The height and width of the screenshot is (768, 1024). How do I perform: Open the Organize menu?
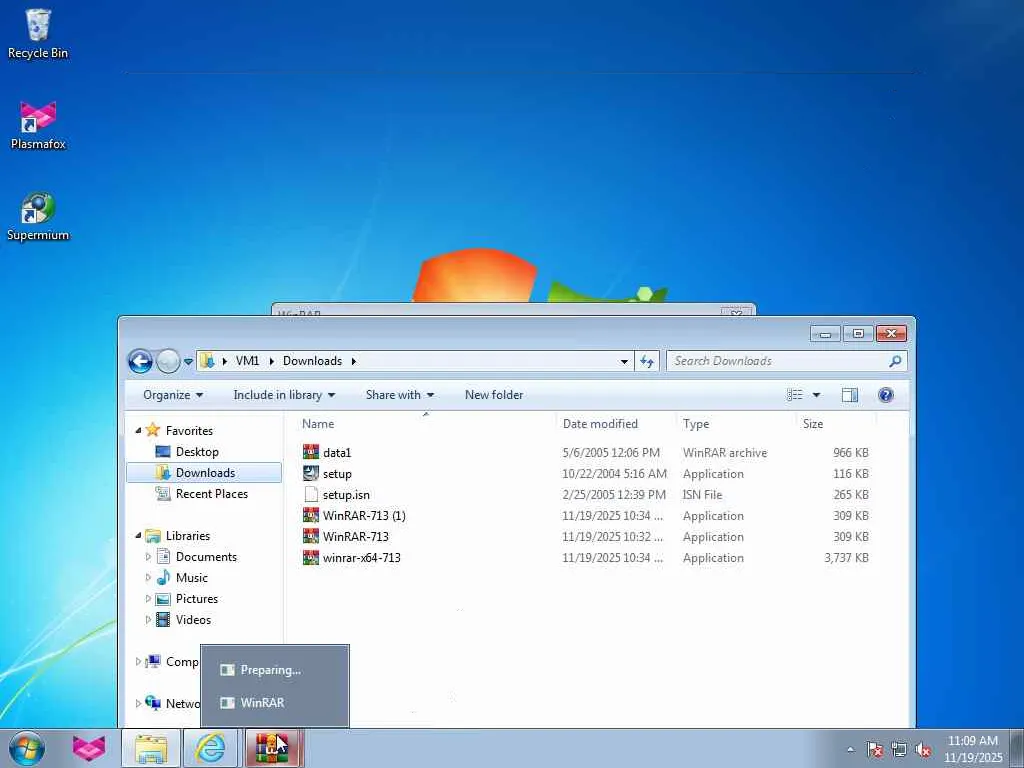[x=173, y=395]
